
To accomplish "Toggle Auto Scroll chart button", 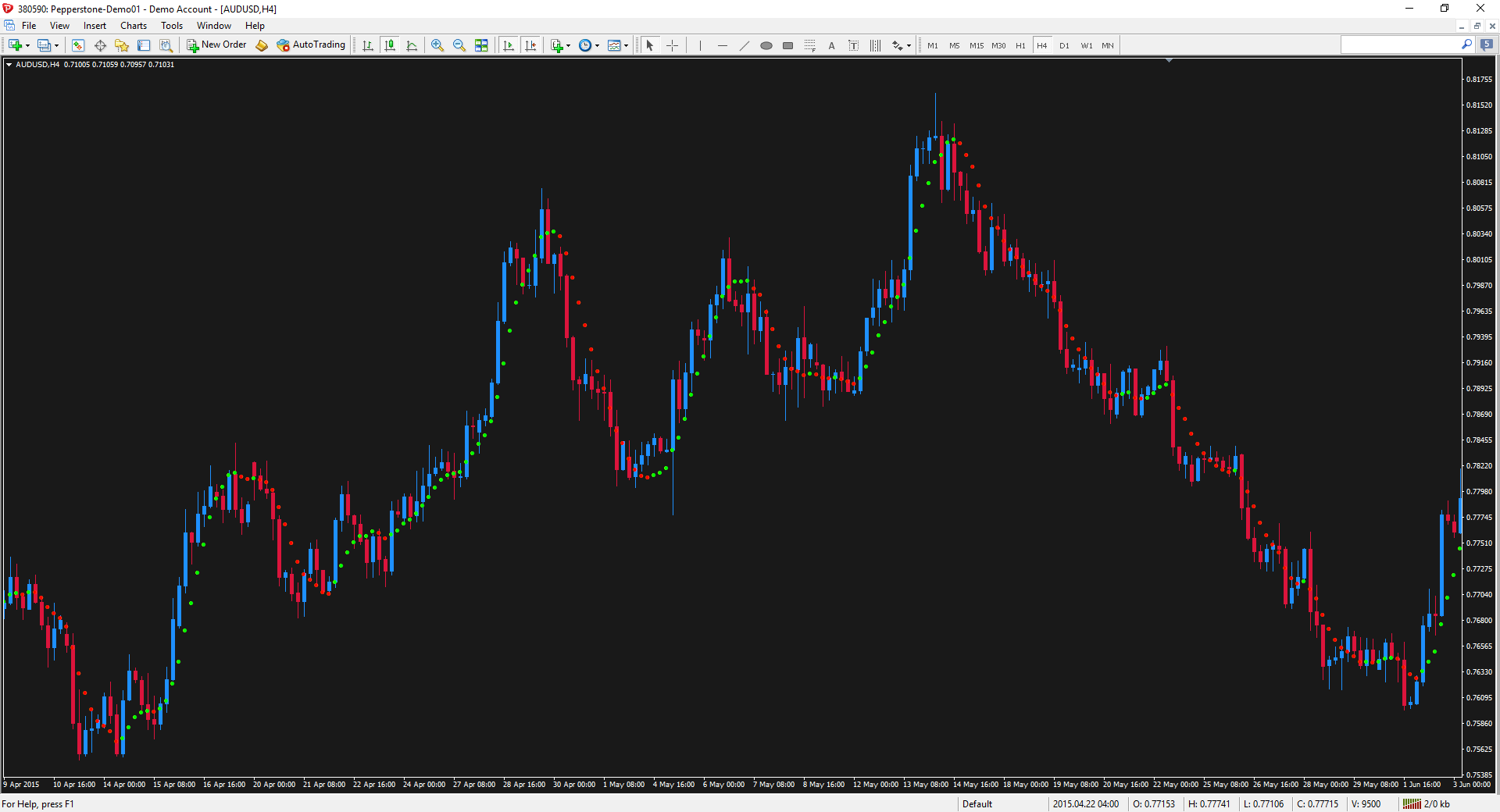I will [x=509, y=45].
